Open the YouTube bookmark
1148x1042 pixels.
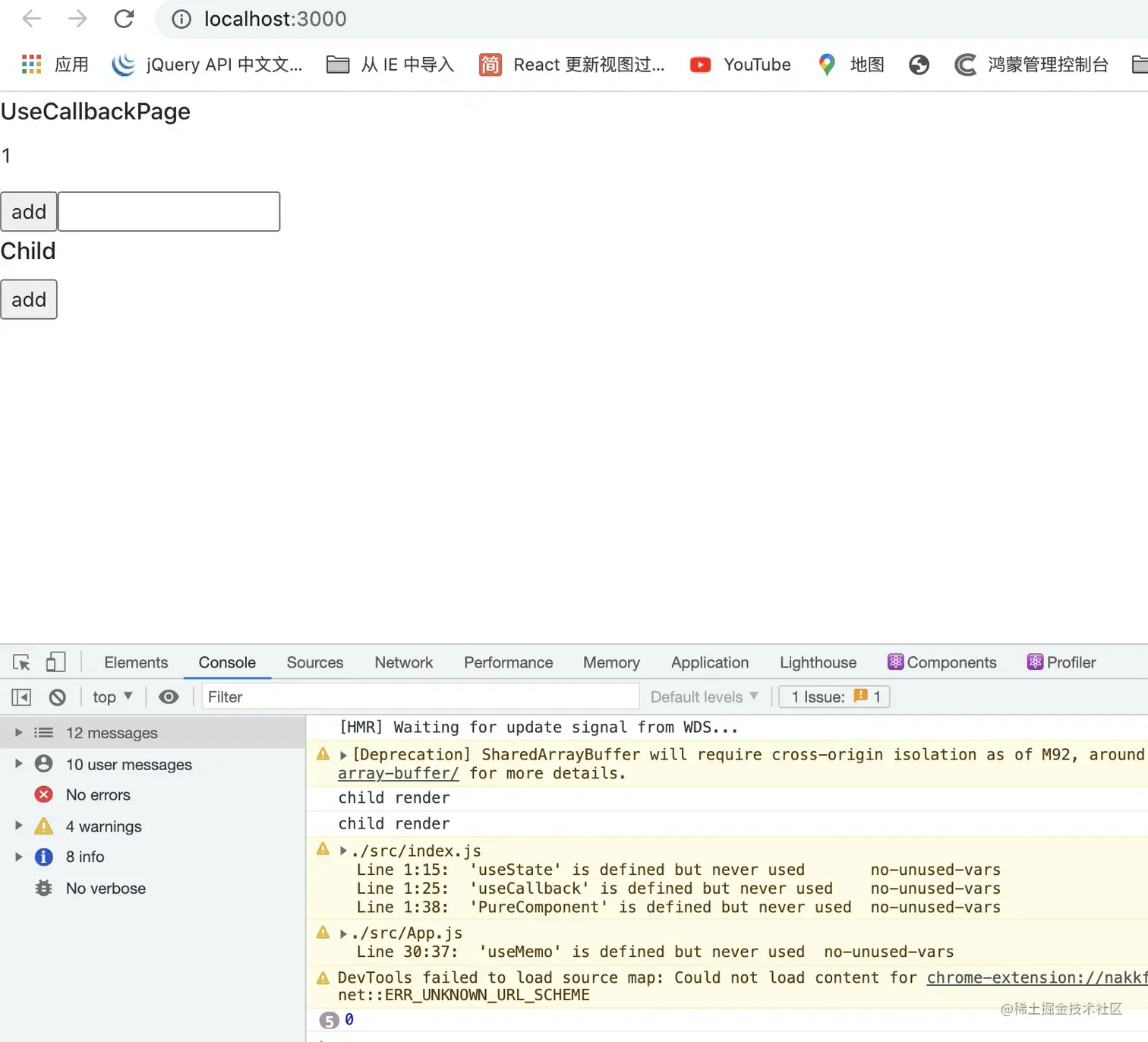point(740,65)
